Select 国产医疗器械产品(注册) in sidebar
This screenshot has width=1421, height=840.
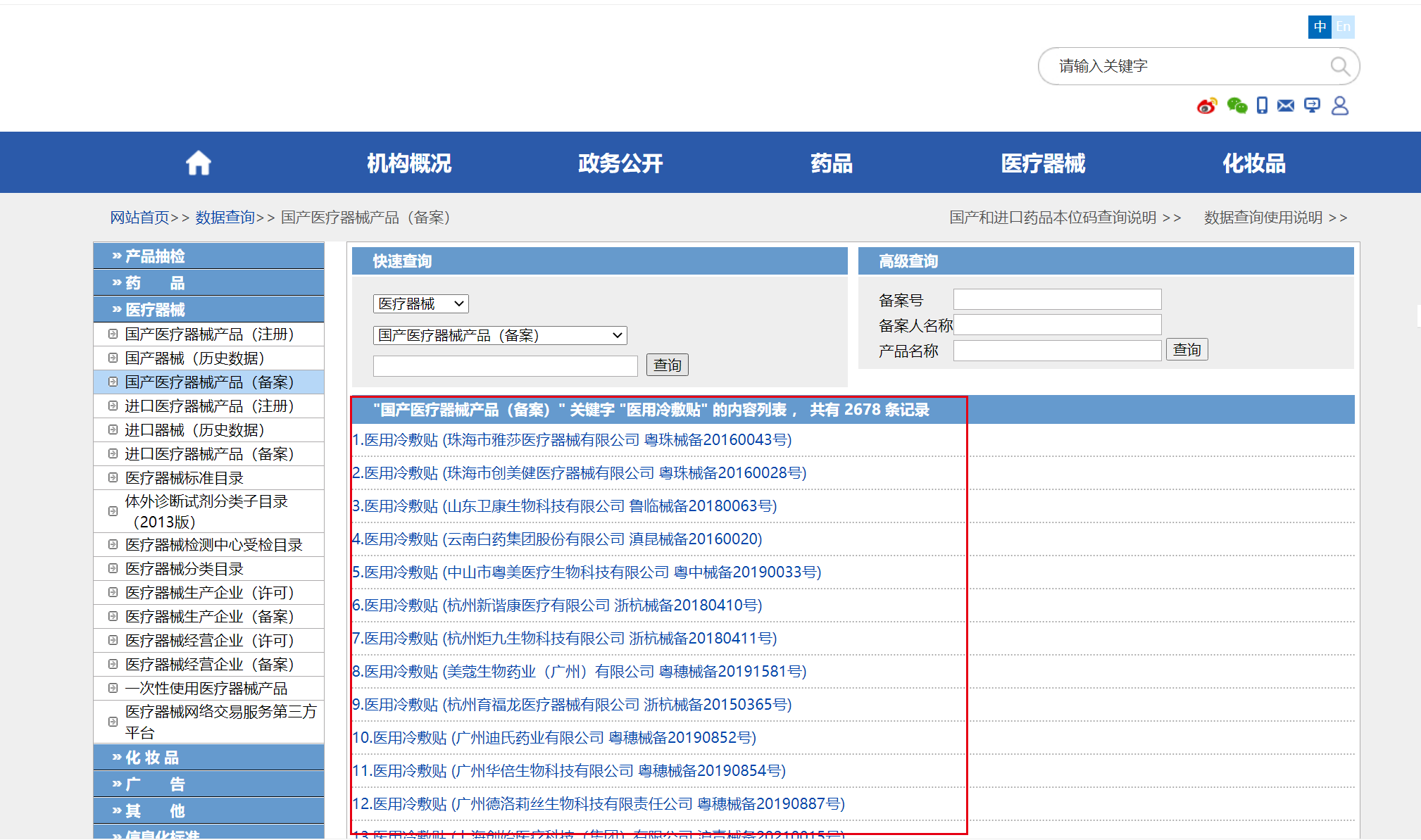click(209, 334)
